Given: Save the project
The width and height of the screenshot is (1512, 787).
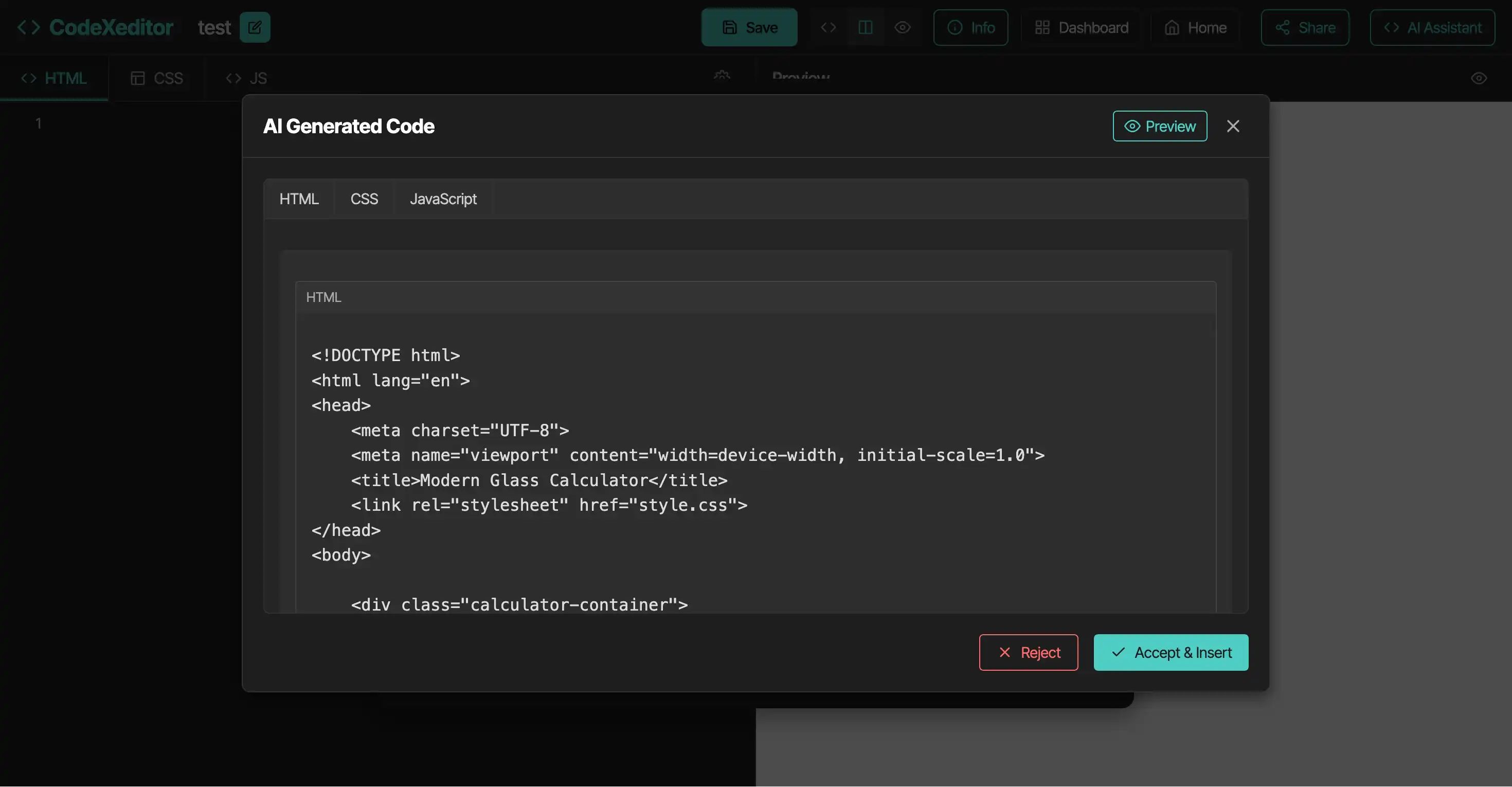Looking at the screenshot, I should pyautogui.click(x=749, y=28).
